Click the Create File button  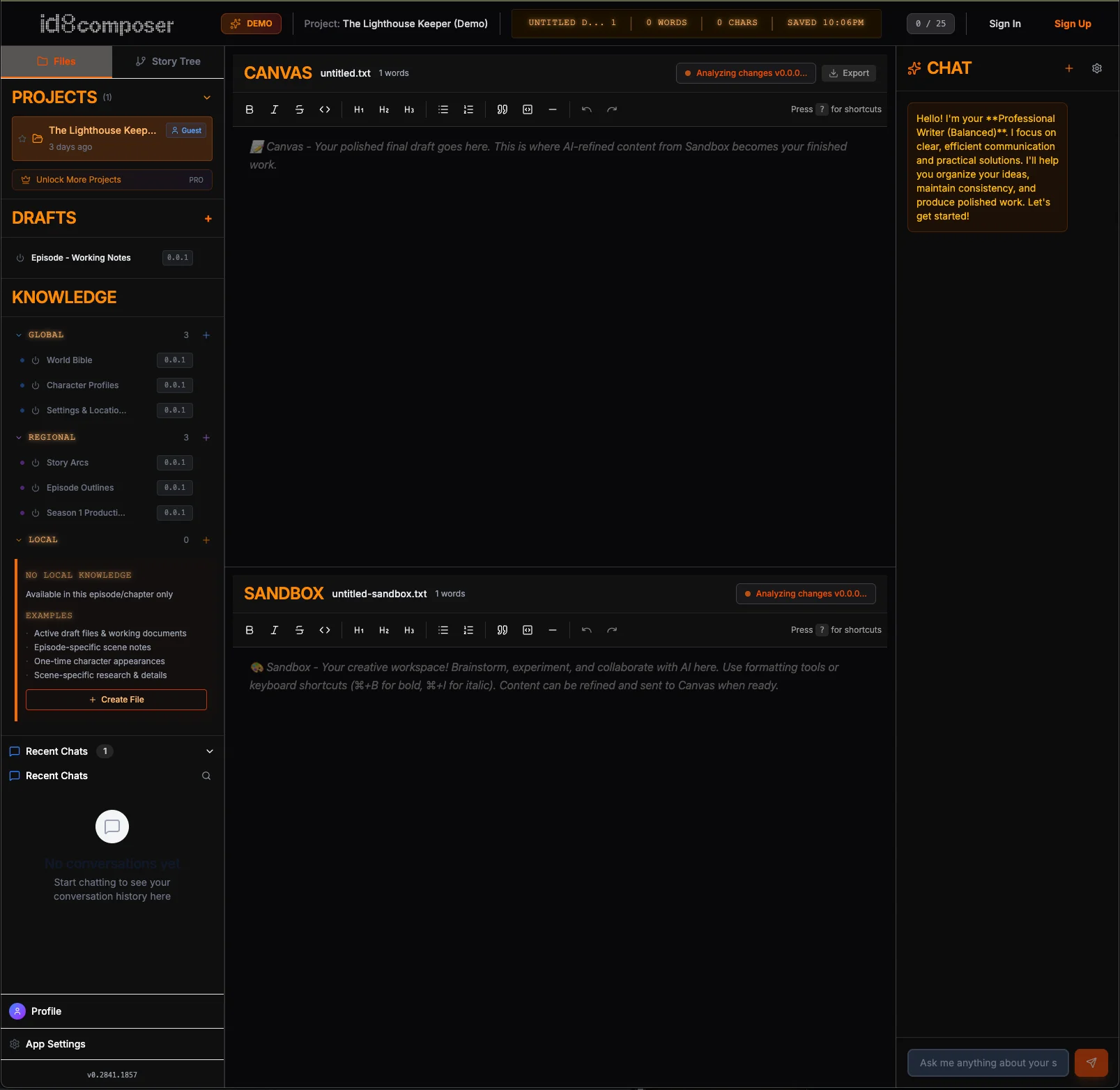pos(116,699)
